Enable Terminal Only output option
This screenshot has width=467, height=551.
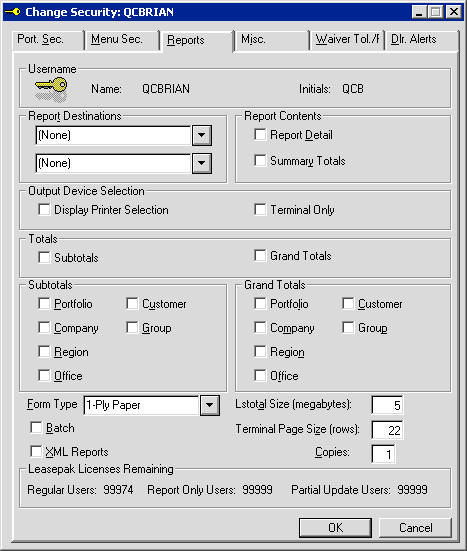[260, 209]
